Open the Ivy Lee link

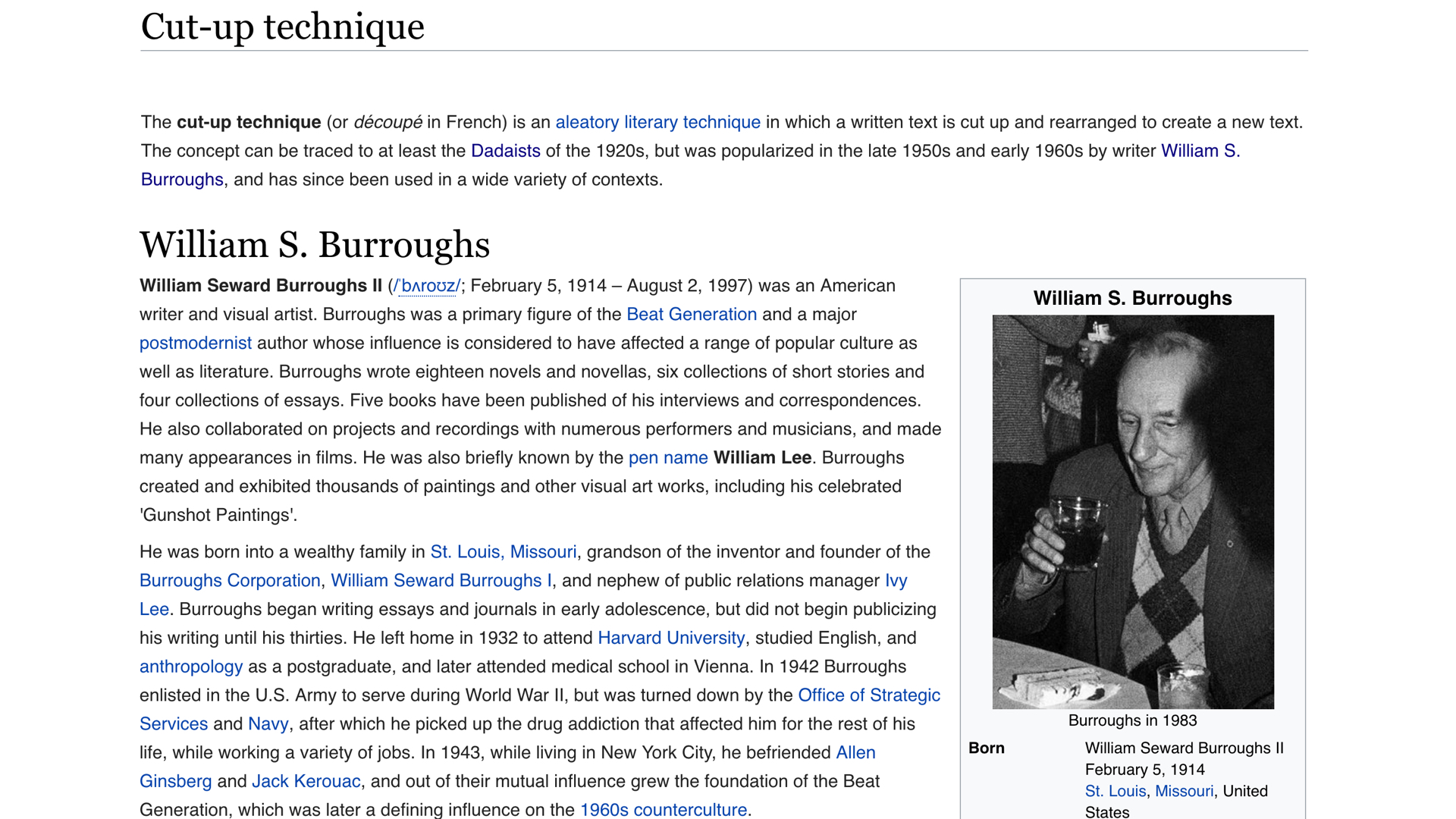[x=896, y=581]
